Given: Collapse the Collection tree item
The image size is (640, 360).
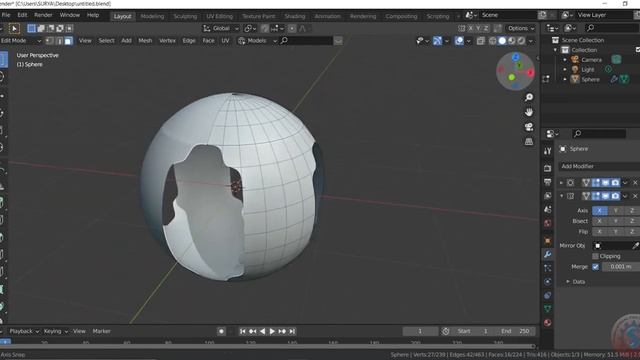Looking at the screenshot, I should tap(555, 50).
